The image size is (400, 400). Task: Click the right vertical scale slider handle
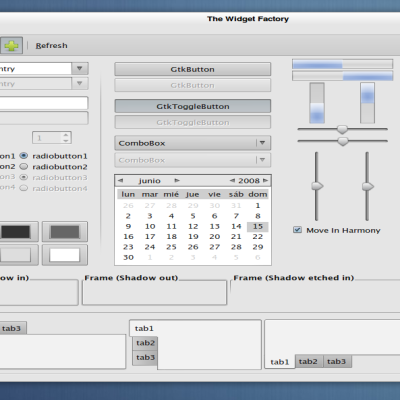pyautogui.click(x=368, y=186)
